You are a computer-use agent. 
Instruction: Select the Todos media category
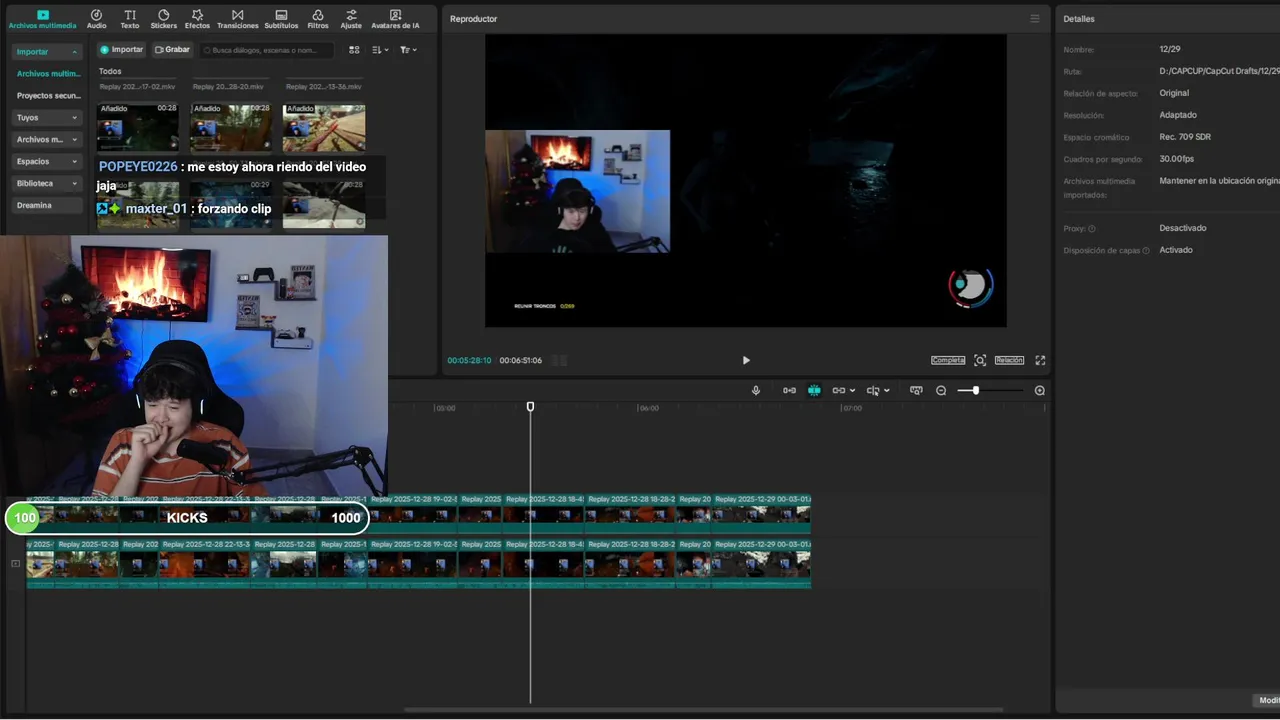110,72
